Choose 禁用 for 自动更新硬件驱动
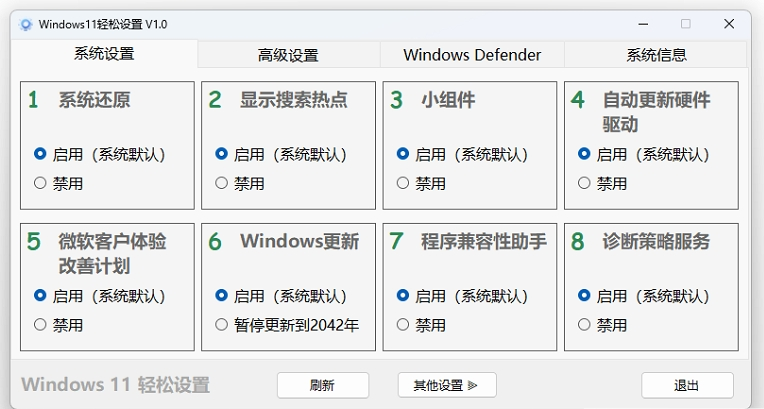This screenshot has width=764, height=409. [584, 183]
